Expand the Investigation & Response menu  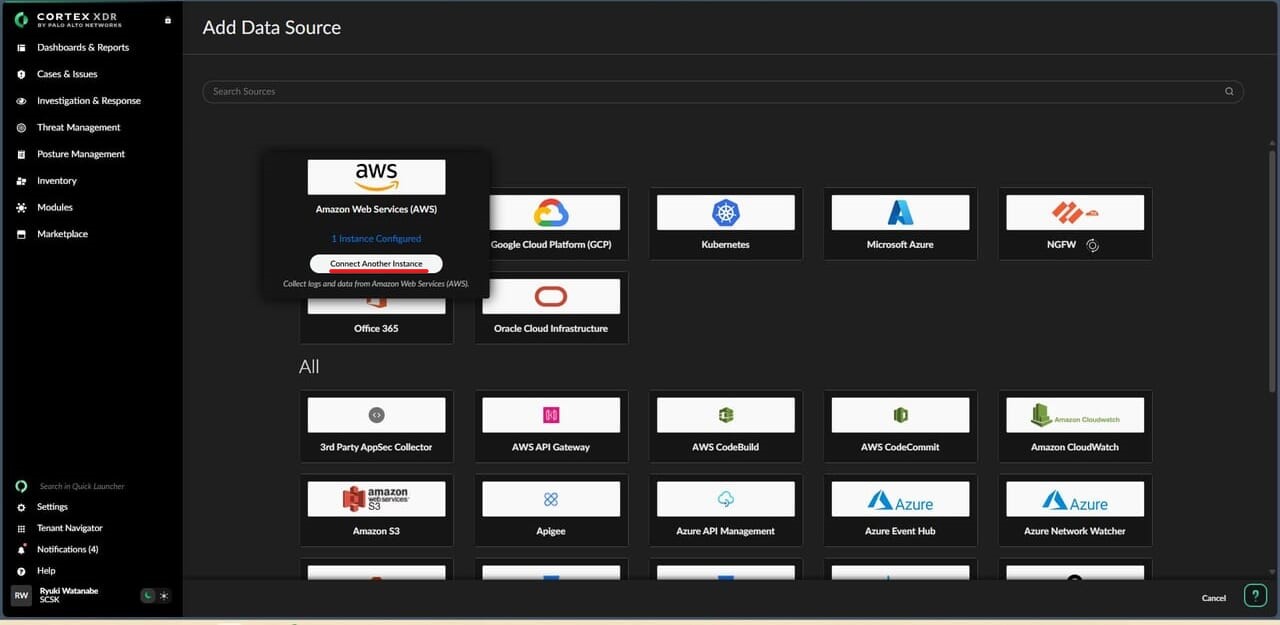(x=88, y=101)
